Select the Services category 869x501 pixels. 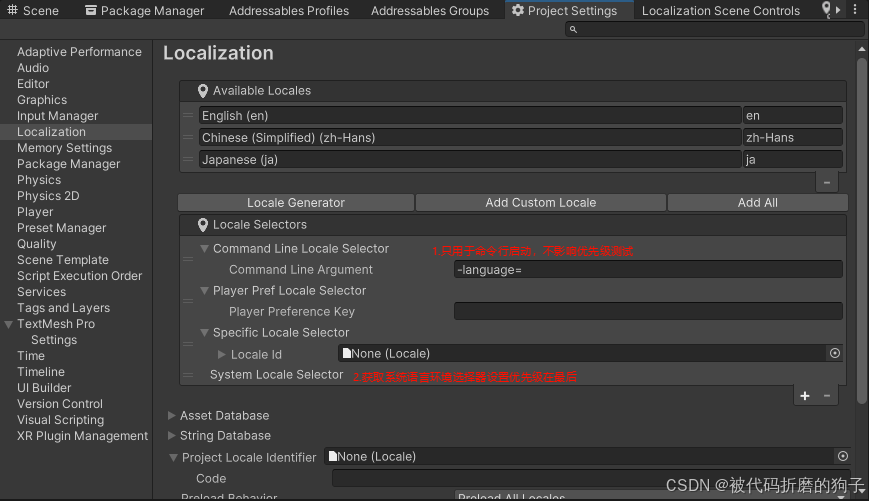pyautogui.click(x=42, y=292)
